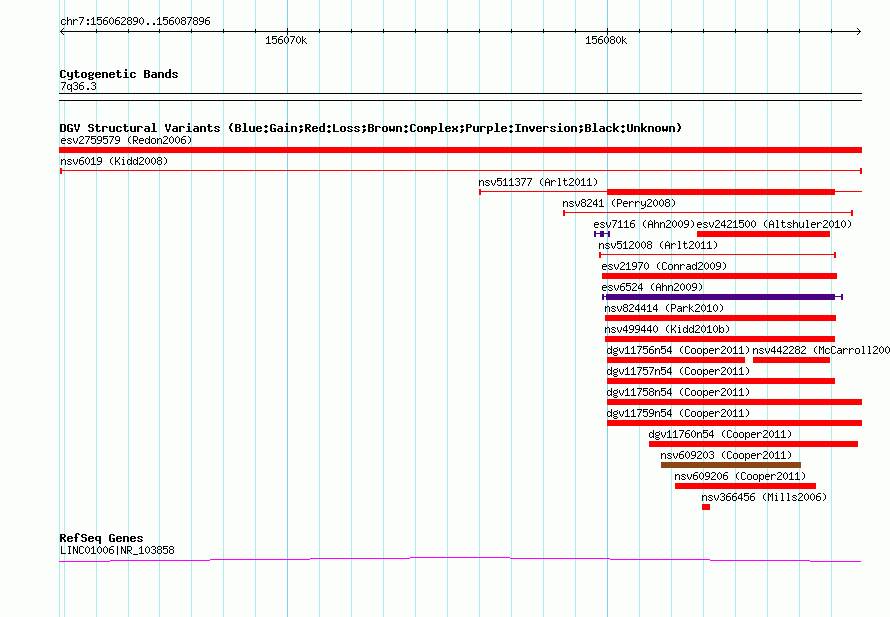Click the 156070k ruler tick label
This screenshot has width=890, height=617.
point(286,40)
